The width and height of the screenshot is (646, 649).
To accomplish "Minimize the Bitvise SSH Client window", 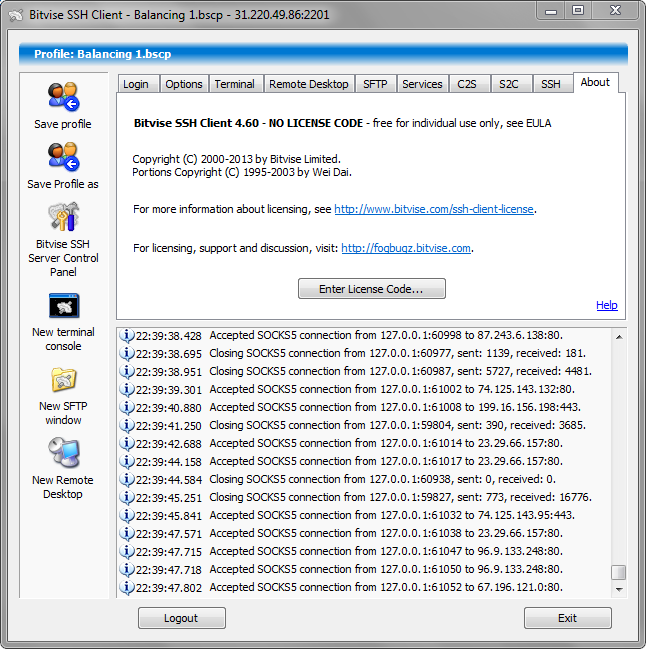I will point(551,11).
